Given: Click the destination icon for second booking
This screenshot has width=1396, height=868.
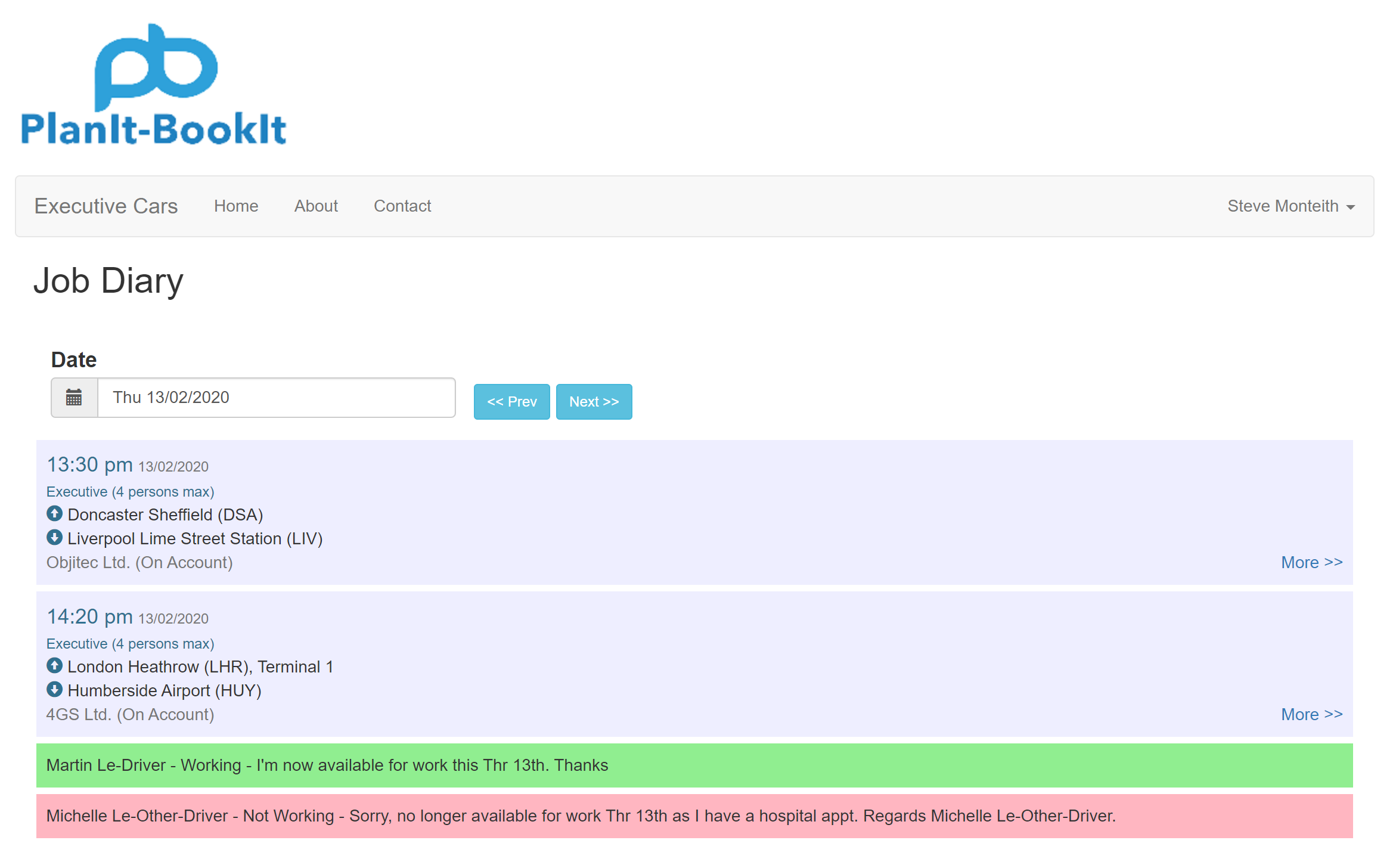Looking at the screenshot, I should pos(54,690).
